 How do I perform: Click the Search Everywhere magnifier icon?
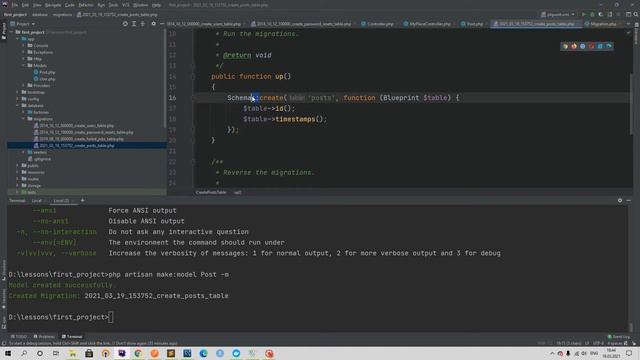click(x=636, y=14)
